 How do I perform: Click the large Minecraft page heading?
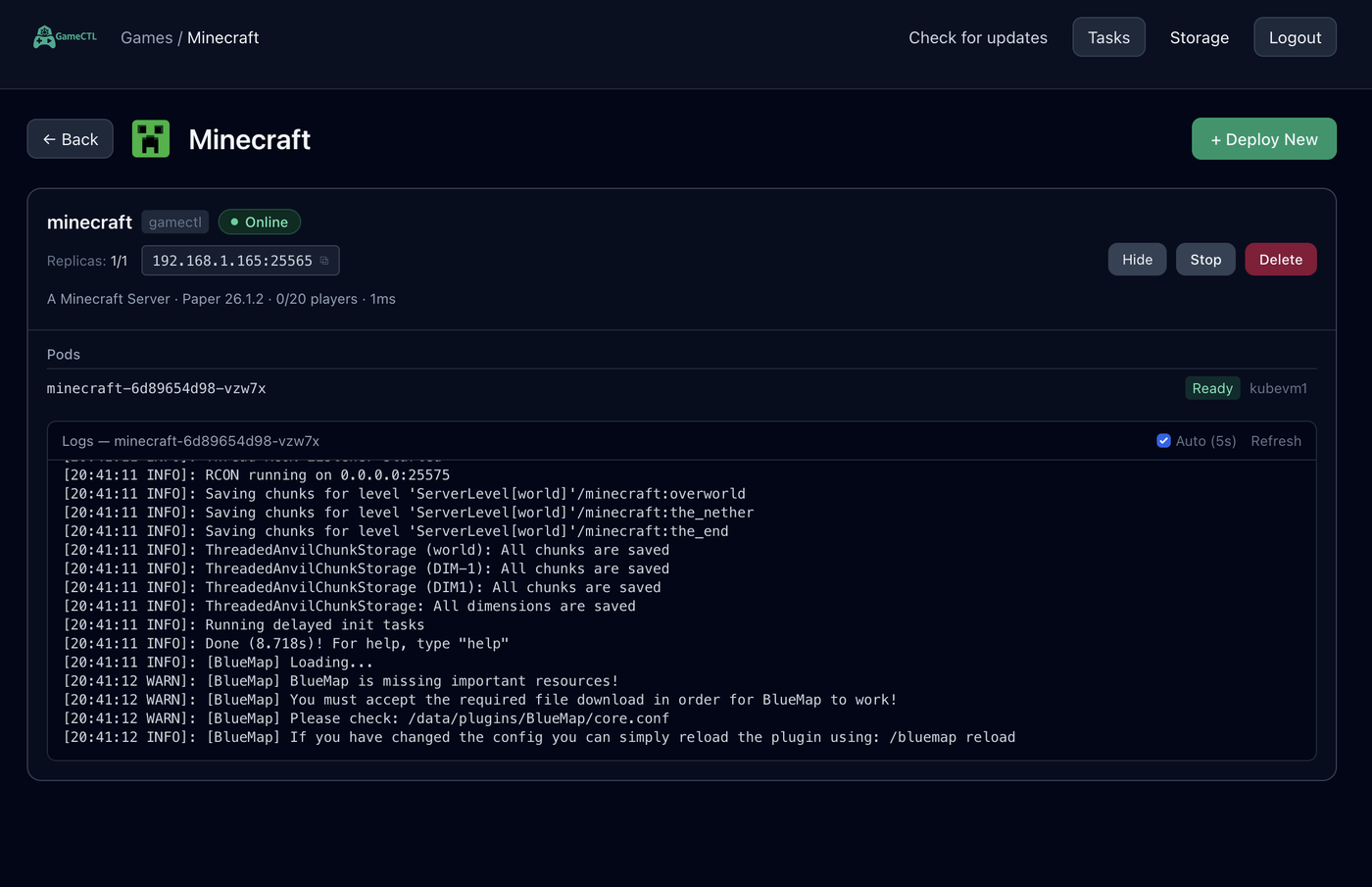[250, 139]
